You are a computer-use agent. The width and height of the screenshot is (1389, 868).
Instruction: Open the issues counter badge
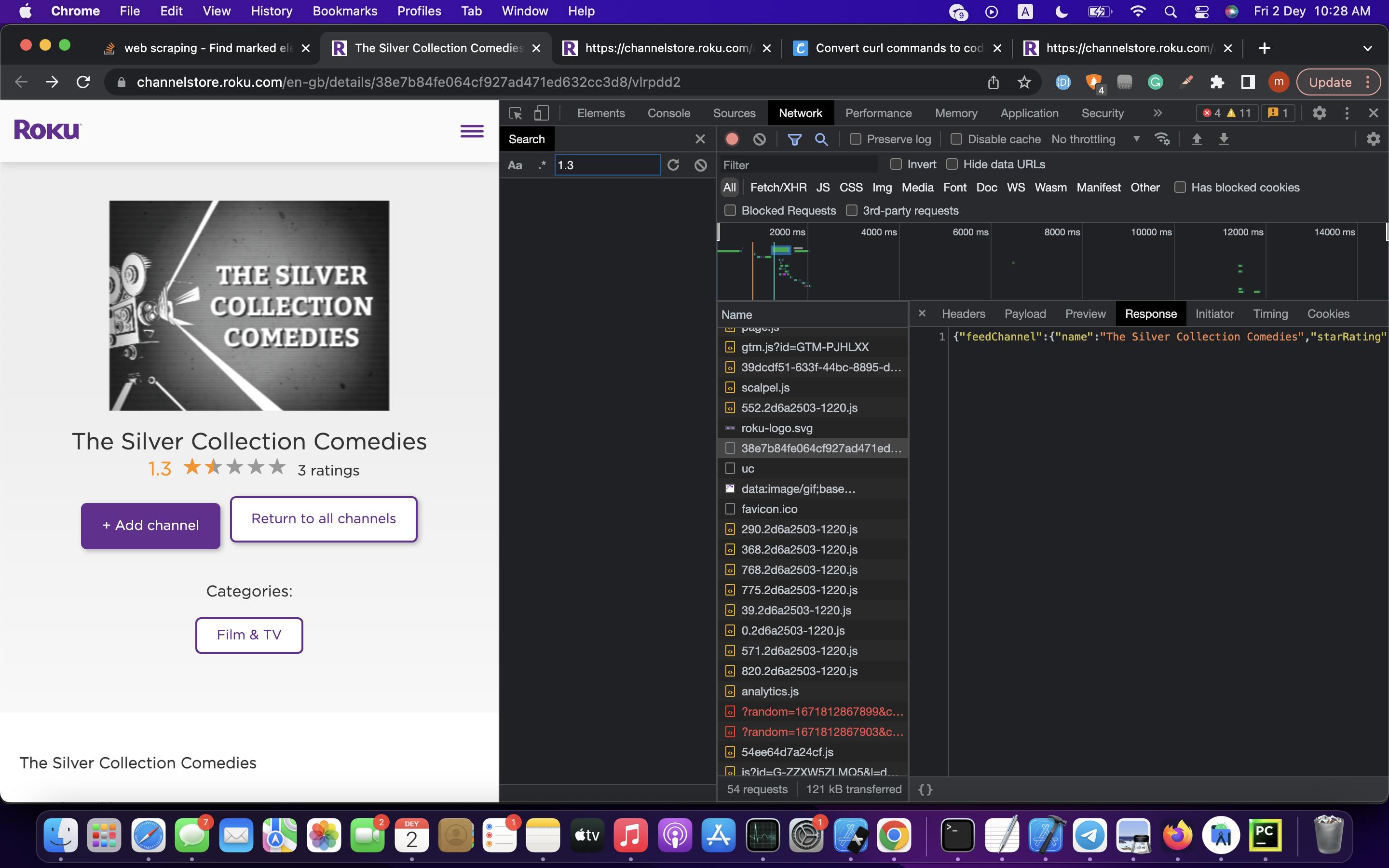tap(1278, 113)
